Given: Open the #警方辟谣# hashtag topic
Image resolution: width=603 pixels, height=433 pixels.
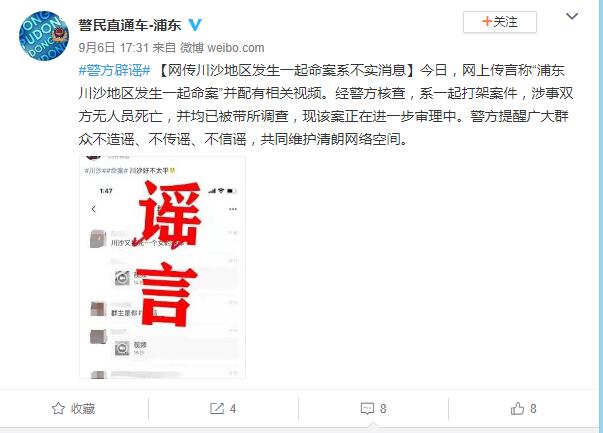Looking at the screenshot, I should coord(114,70).
